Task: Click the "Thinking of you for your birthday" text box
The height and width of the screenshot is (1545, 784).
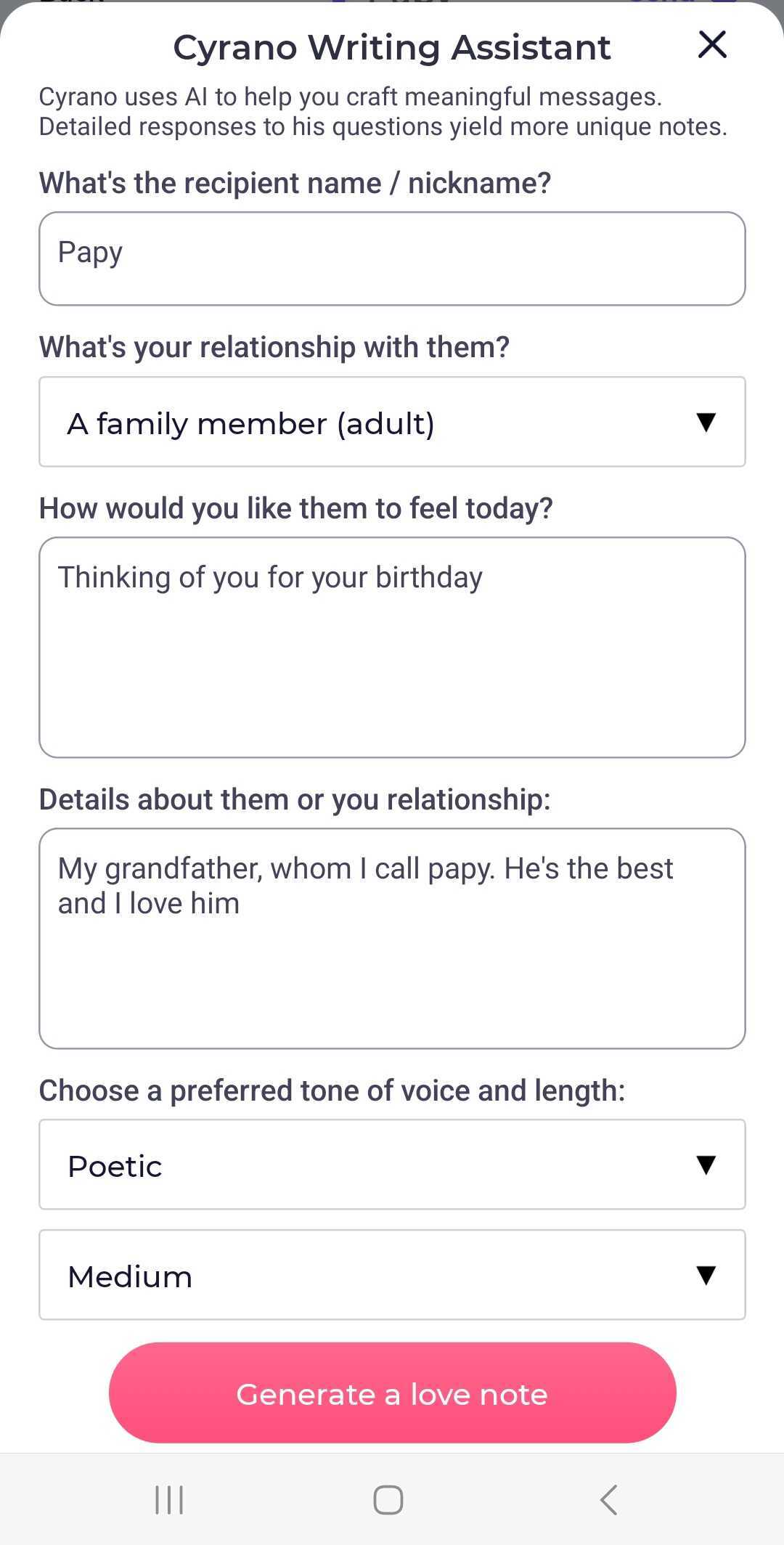Action: click(x=392, y=647)
